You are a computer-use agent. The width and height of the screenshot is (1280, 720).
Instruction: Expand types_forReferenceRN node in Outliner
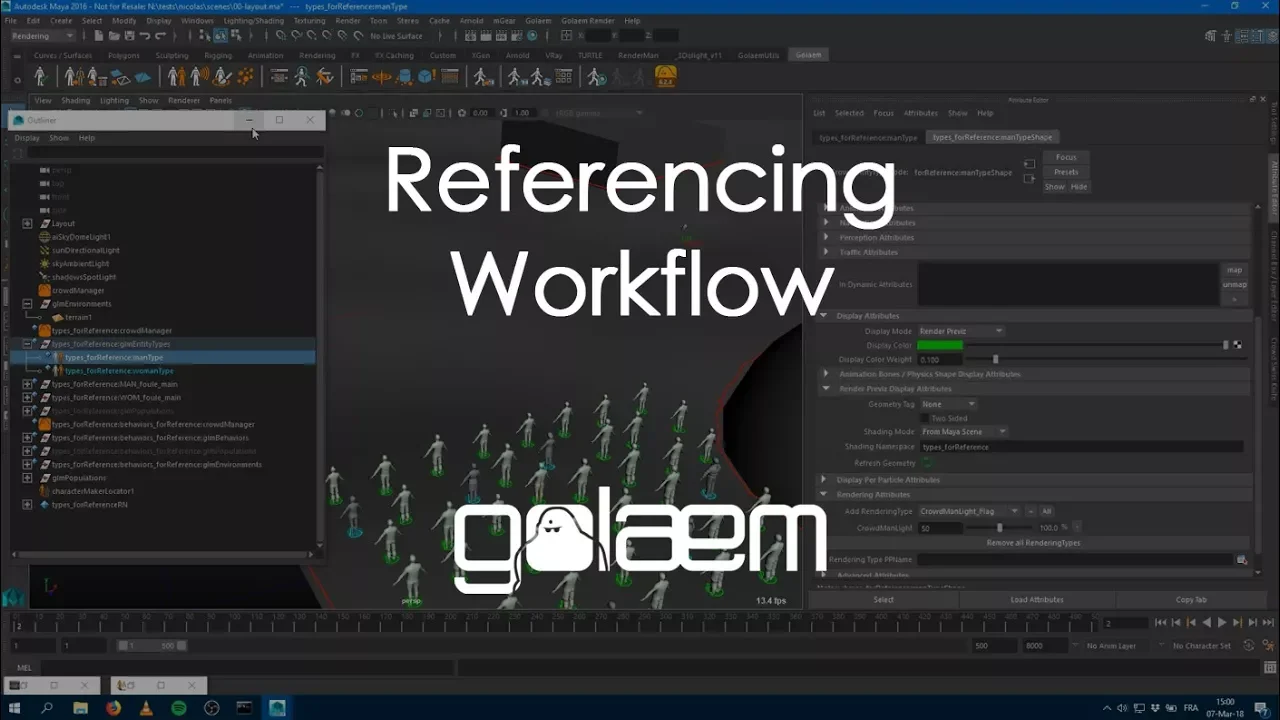coord(27,505)
